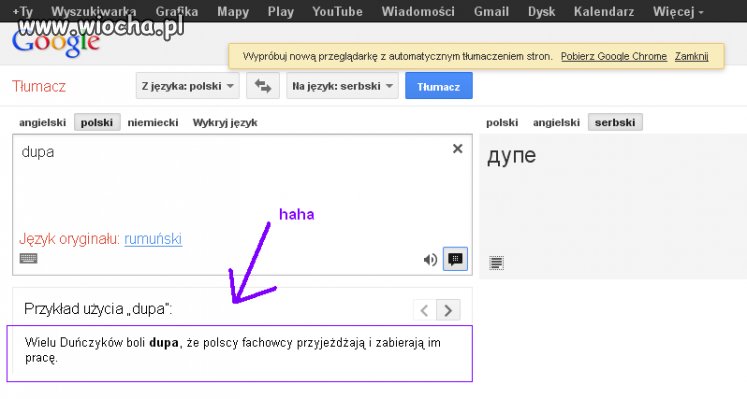Open Dysk in the top bar
Viewport: 747px width, 399px height.
click(x=541, y=11)
